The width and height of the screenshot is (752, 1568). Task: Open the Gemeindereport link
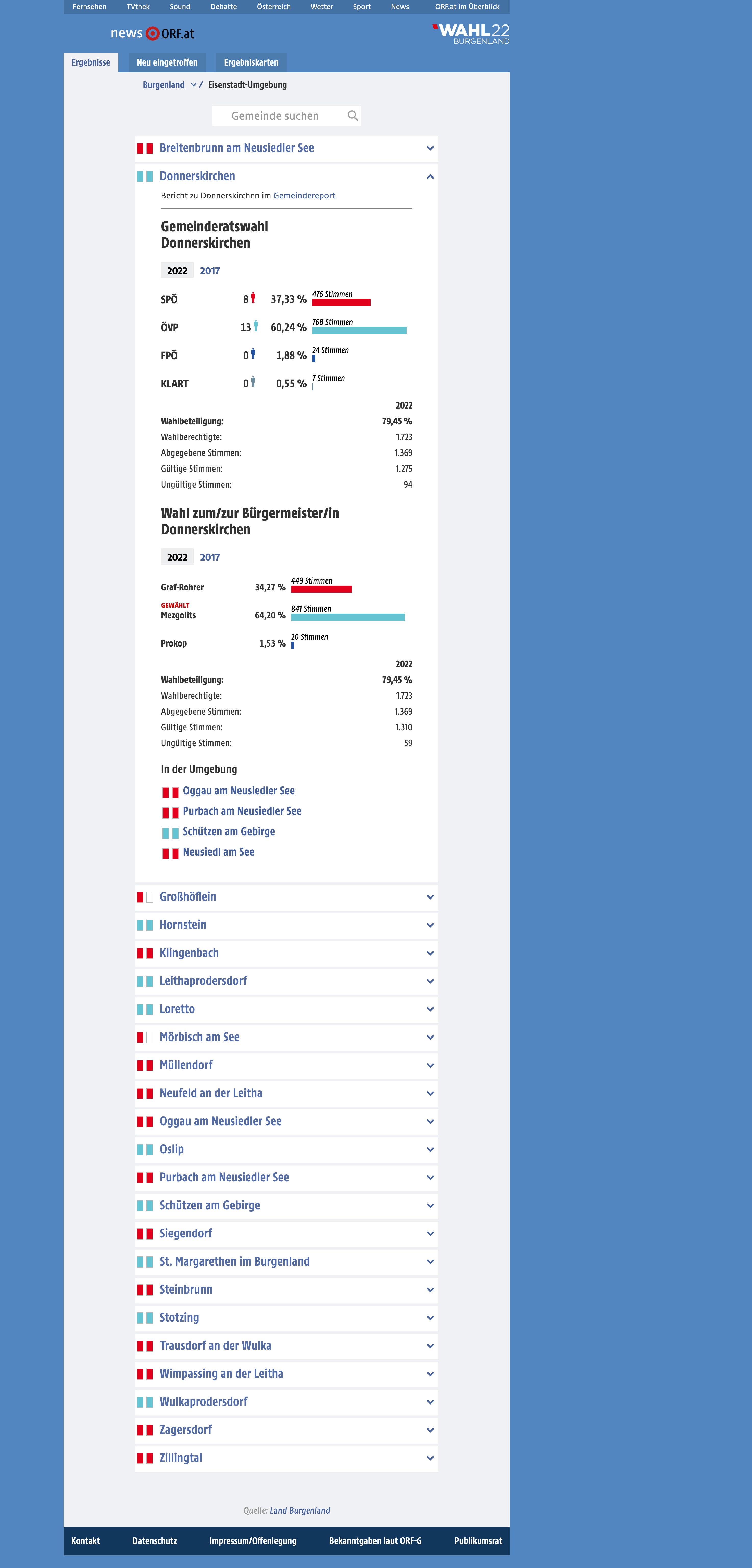[x=305, y=195]
